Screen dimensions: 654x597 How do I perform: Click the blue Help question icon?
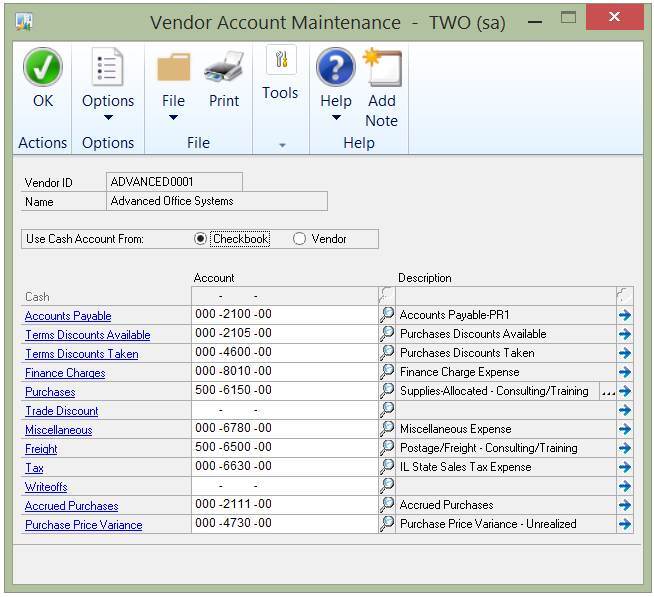tap(336, 67)
